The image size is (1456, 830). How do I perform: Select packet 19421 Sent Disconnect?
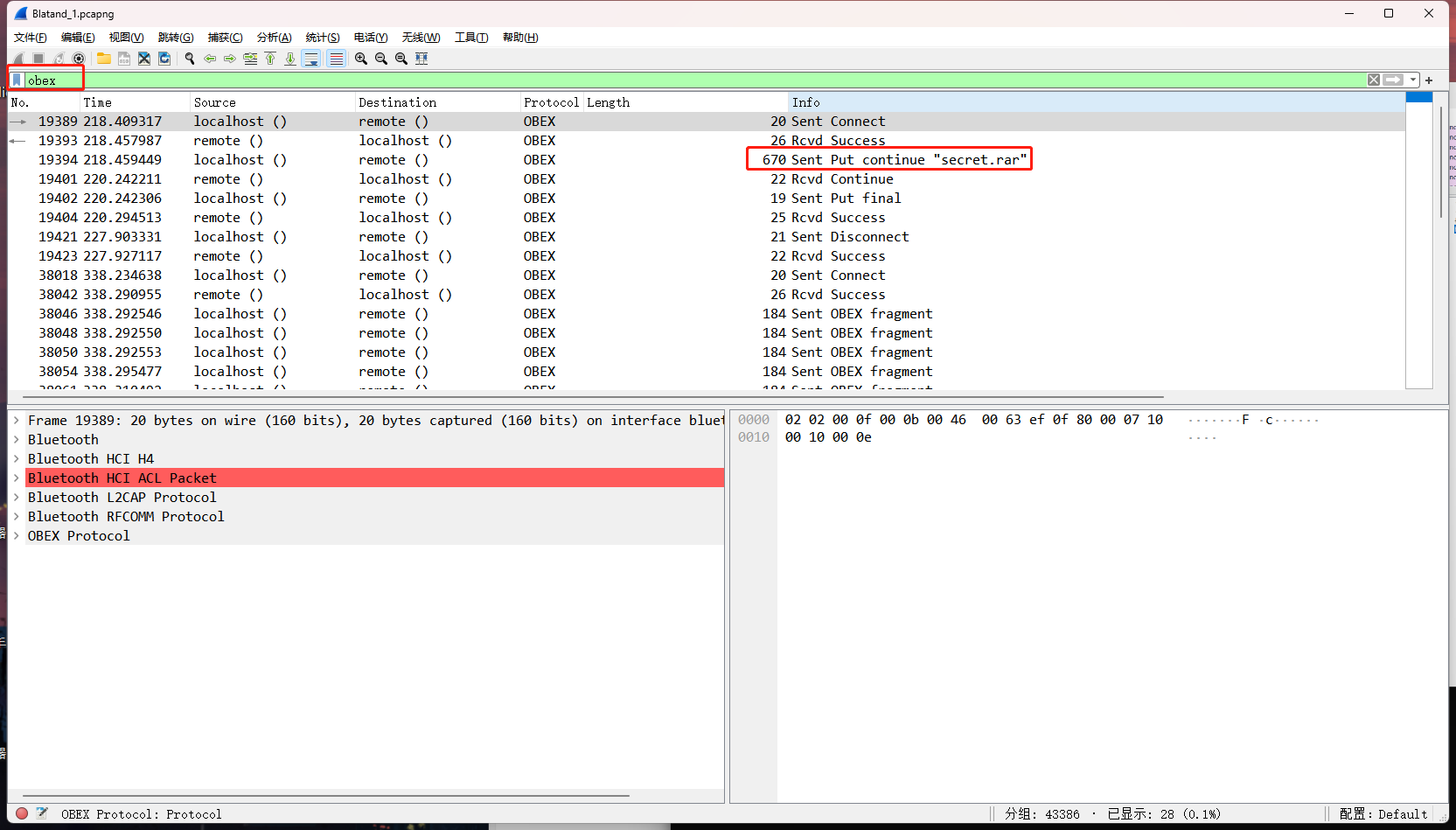click(x=707, y=237)
